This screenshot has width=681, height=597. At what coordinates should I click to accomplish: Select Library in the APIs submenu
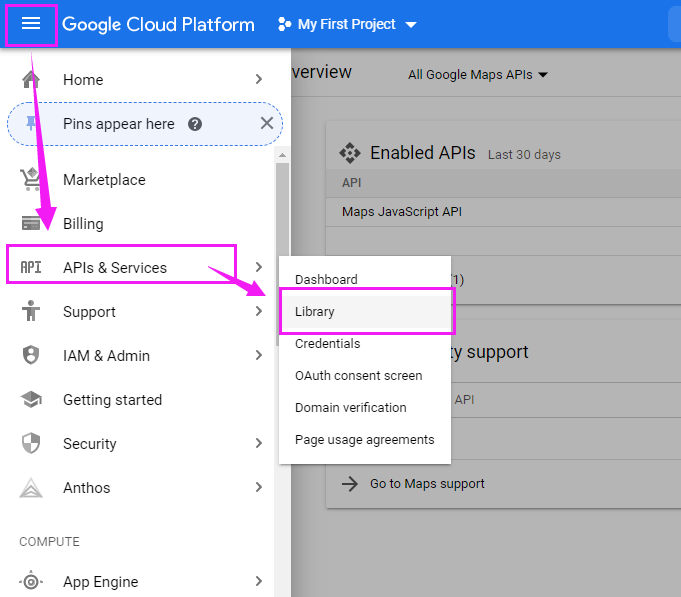pos(365,312)
